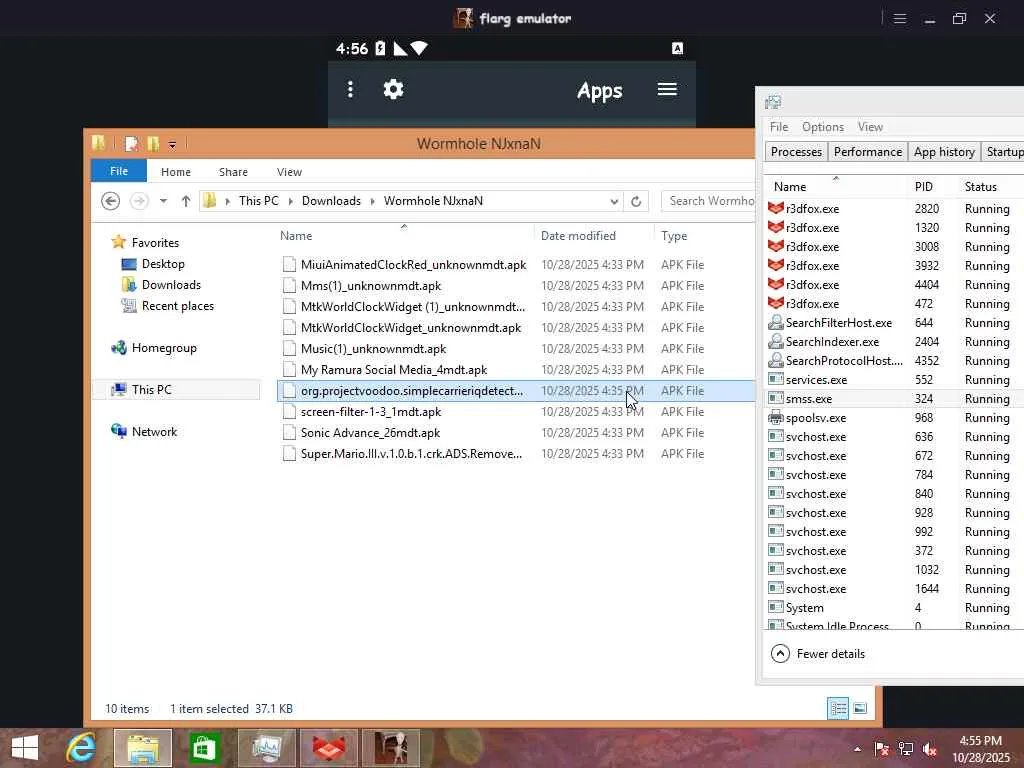
Task: Refresh the Wormhole NJxnaN folder
Action: (636, 201)
